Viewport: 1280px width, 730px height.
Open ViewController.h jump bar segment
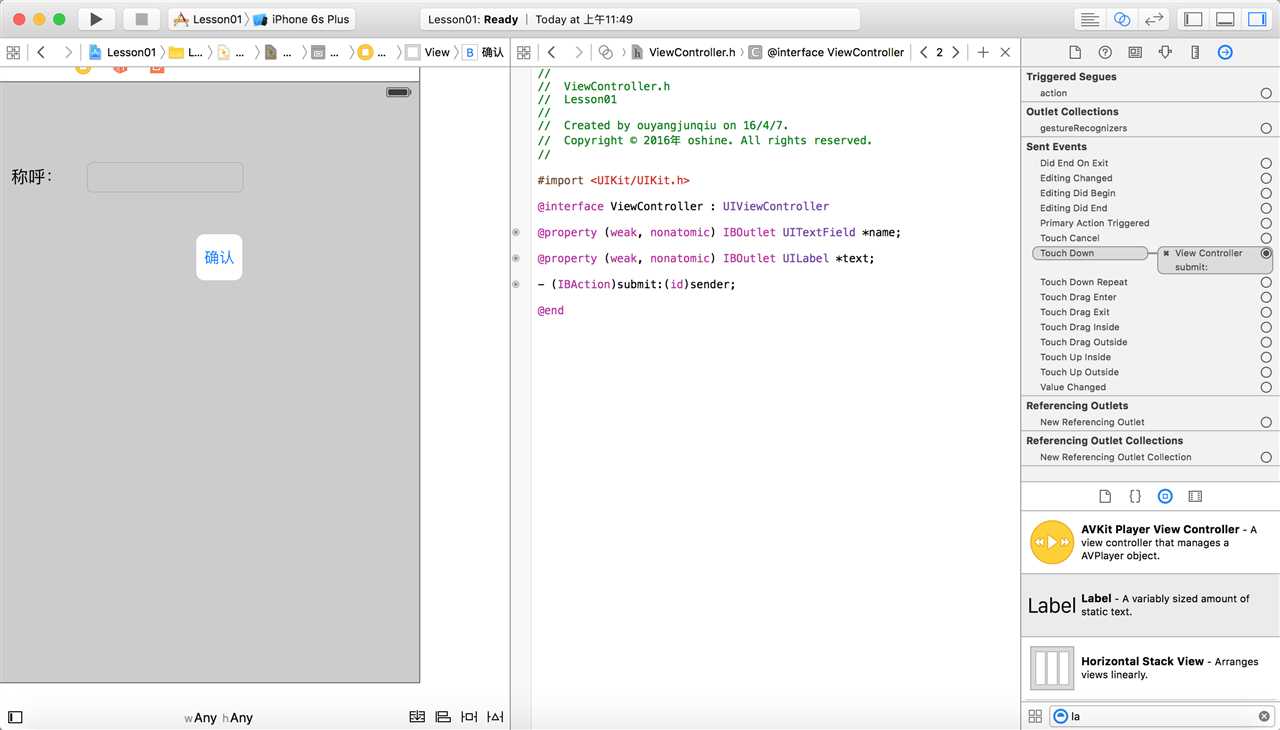point(683,52)
